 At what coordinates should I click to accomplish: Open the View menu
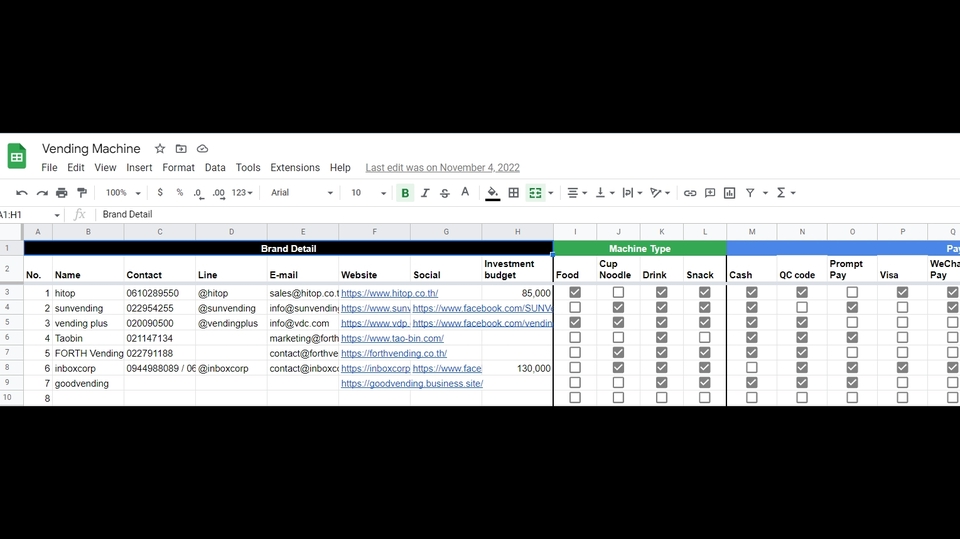click(x=105, y=168)
